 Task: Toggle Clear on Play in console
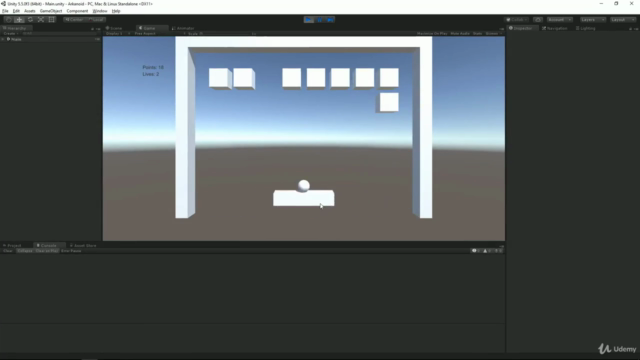pos(47,251)
